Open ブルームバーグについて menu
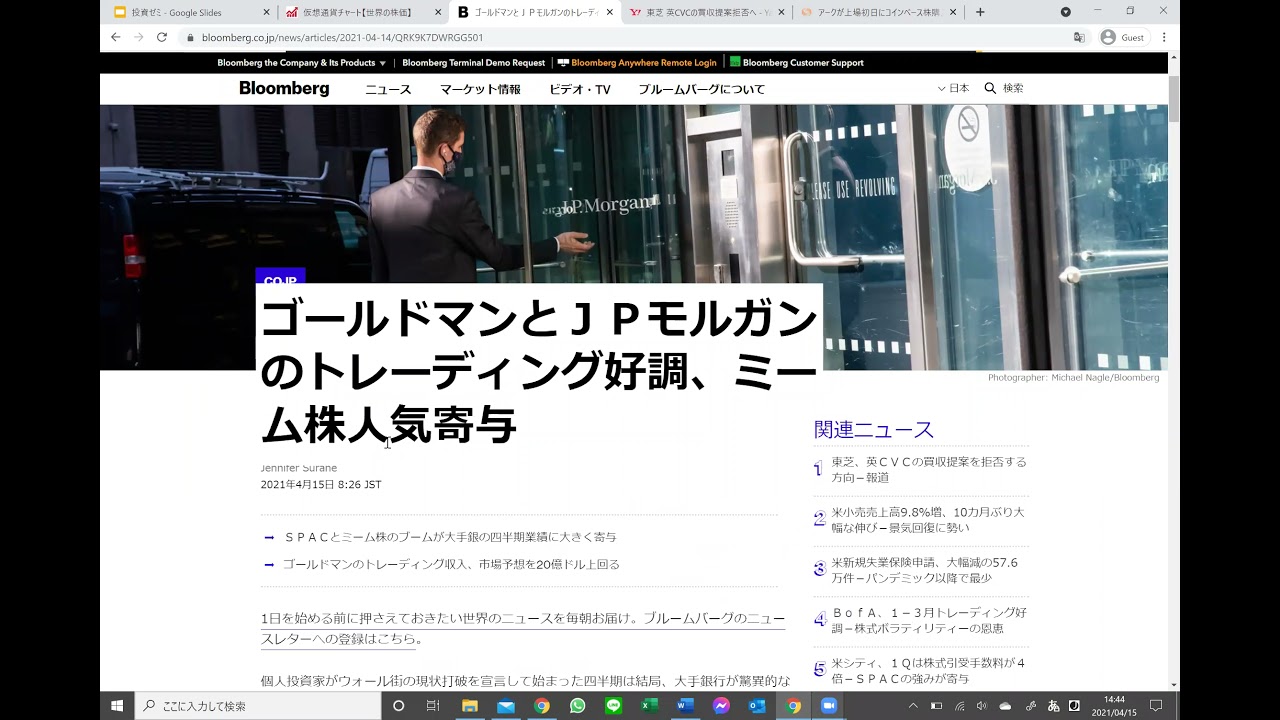The image size is (1280, 720). (701, 89)
